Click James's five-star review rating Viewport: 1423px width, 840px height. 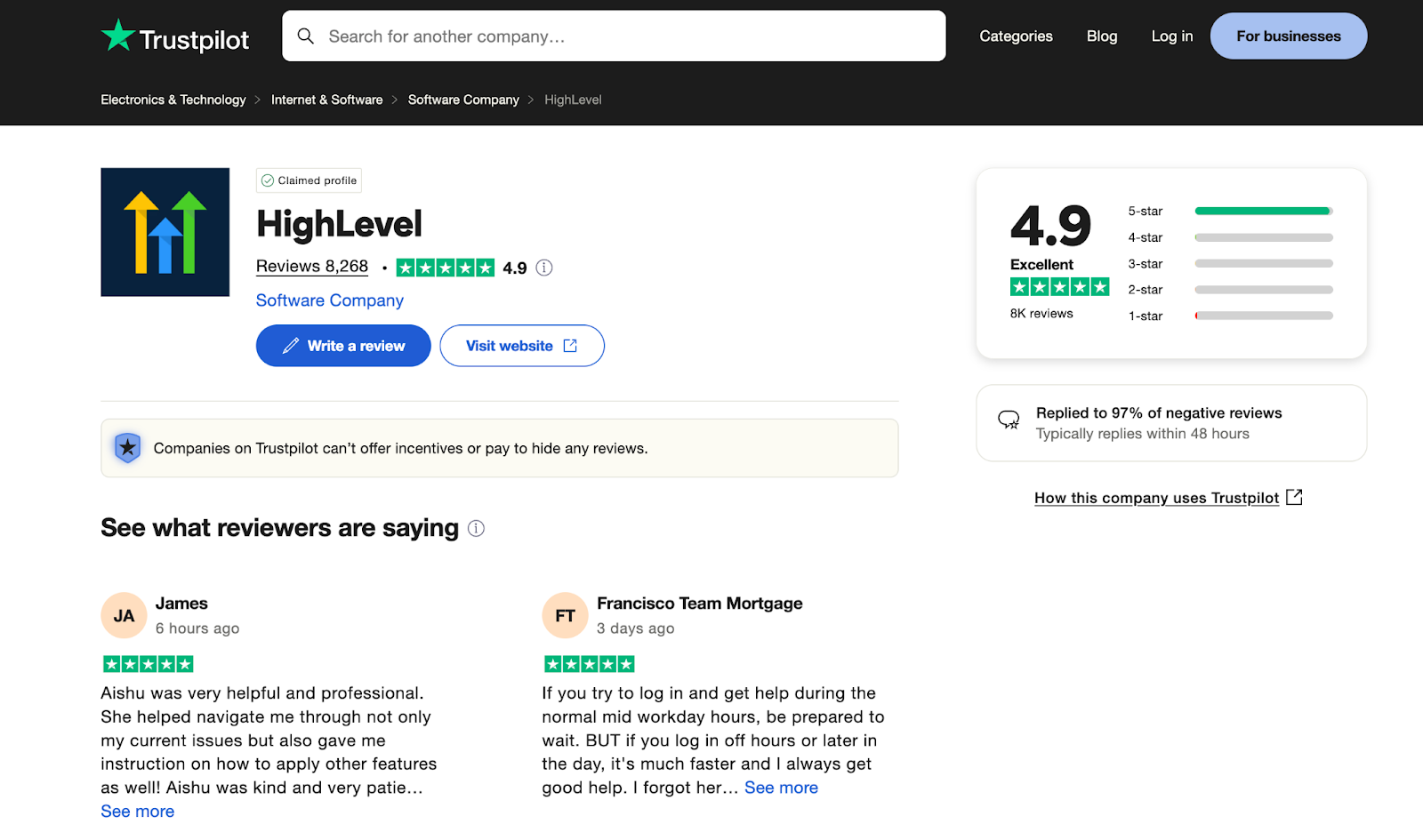(x=148, y=664)
